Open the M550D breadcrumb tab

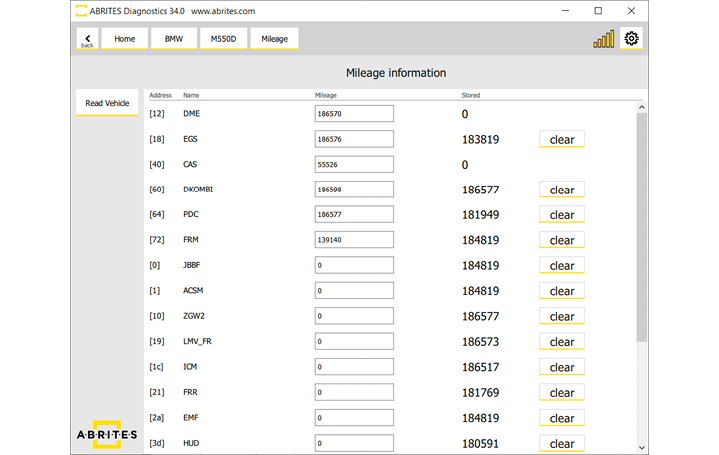pos(223,39)
